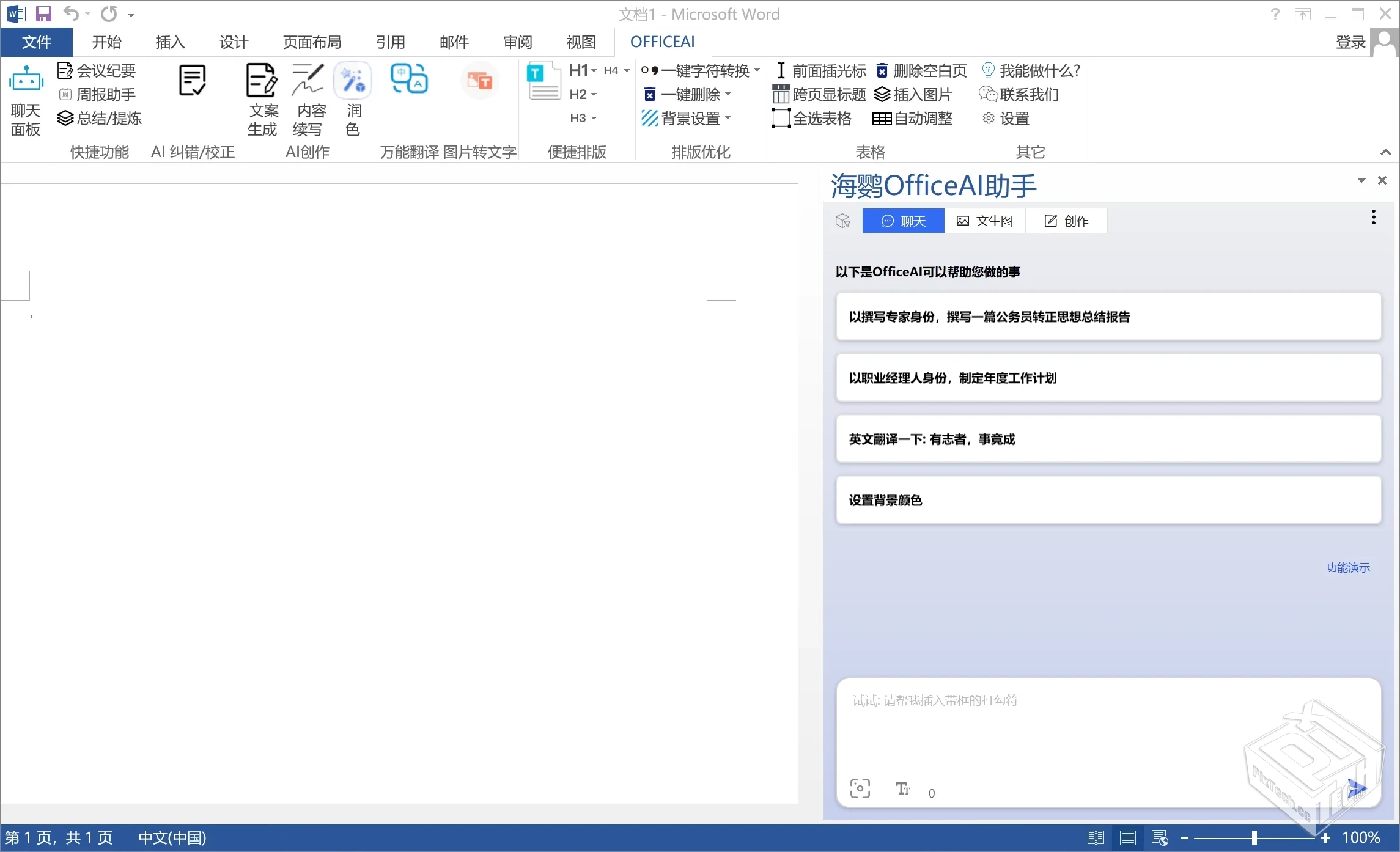Click 删除空白页 remove blank pages
This screenshot has width=1400, height=852.
[921, 71]
